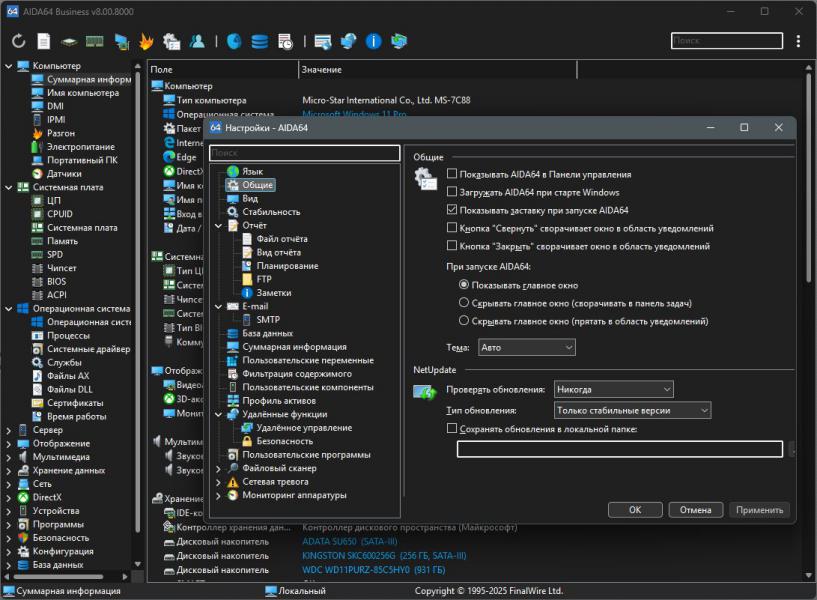Enable 'Загружать AIDA64 при старте Windows'
This screenshot has height=600, width=817.
452,192
